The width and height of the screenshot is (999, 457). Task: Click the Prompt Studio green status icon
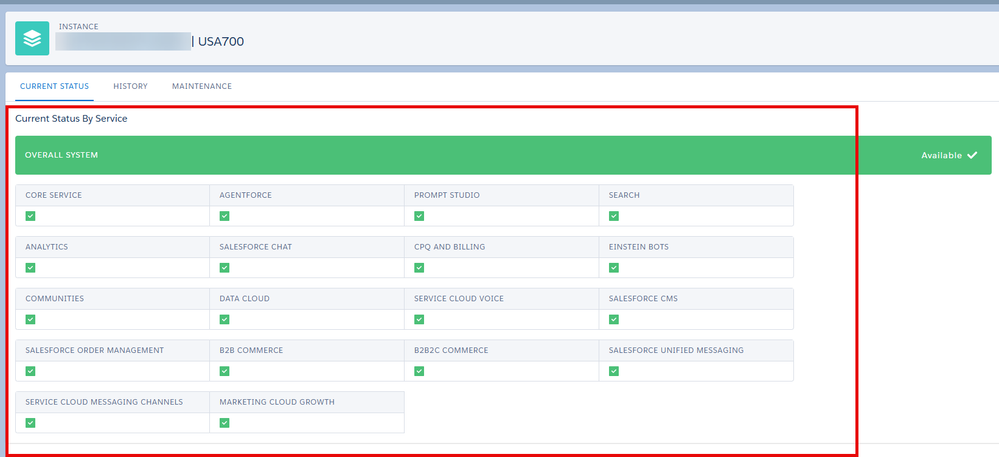[x=419, y=216]
